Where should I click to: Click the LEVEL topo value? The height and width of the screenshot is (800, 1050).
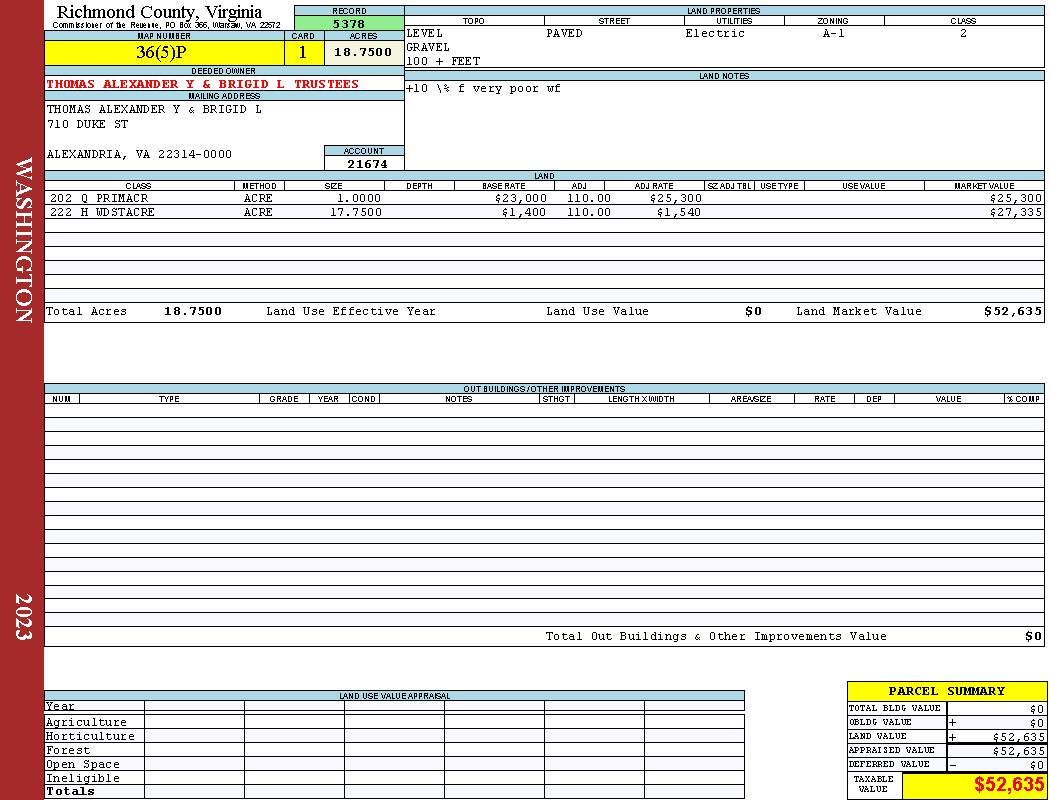point(425,33)
